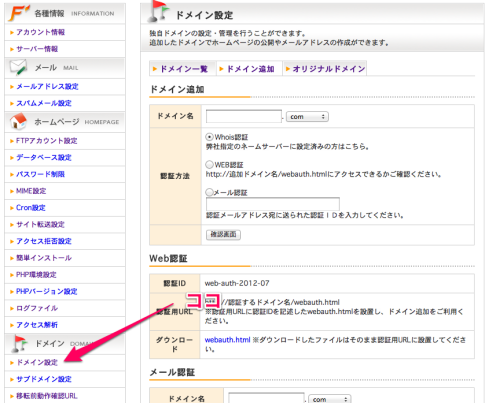
Task: Open スパムメール設定 in sidebar
Action: click(x=44, y=103)
